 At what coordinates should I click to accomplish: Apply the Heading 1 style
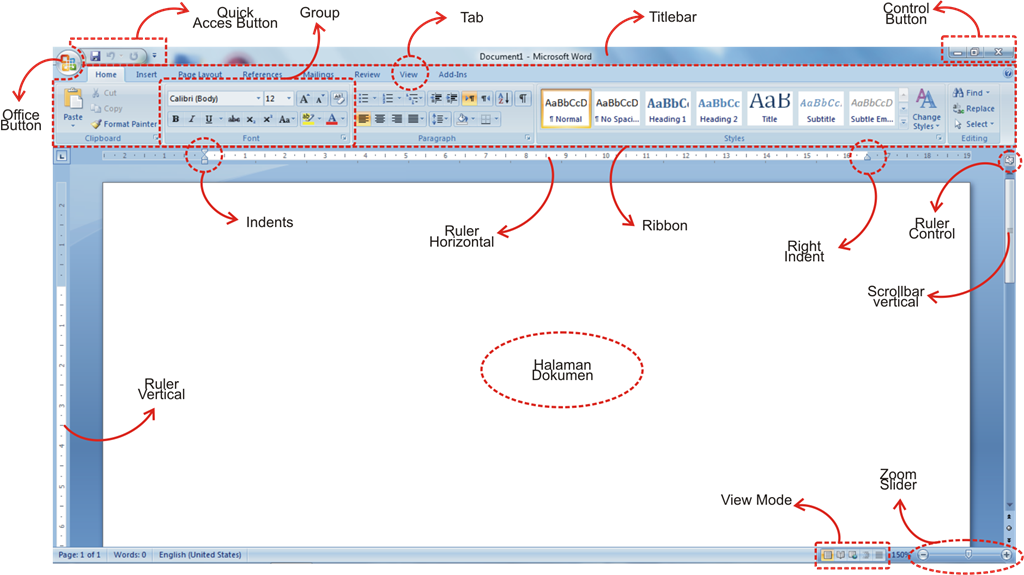(x=667, y=108)
